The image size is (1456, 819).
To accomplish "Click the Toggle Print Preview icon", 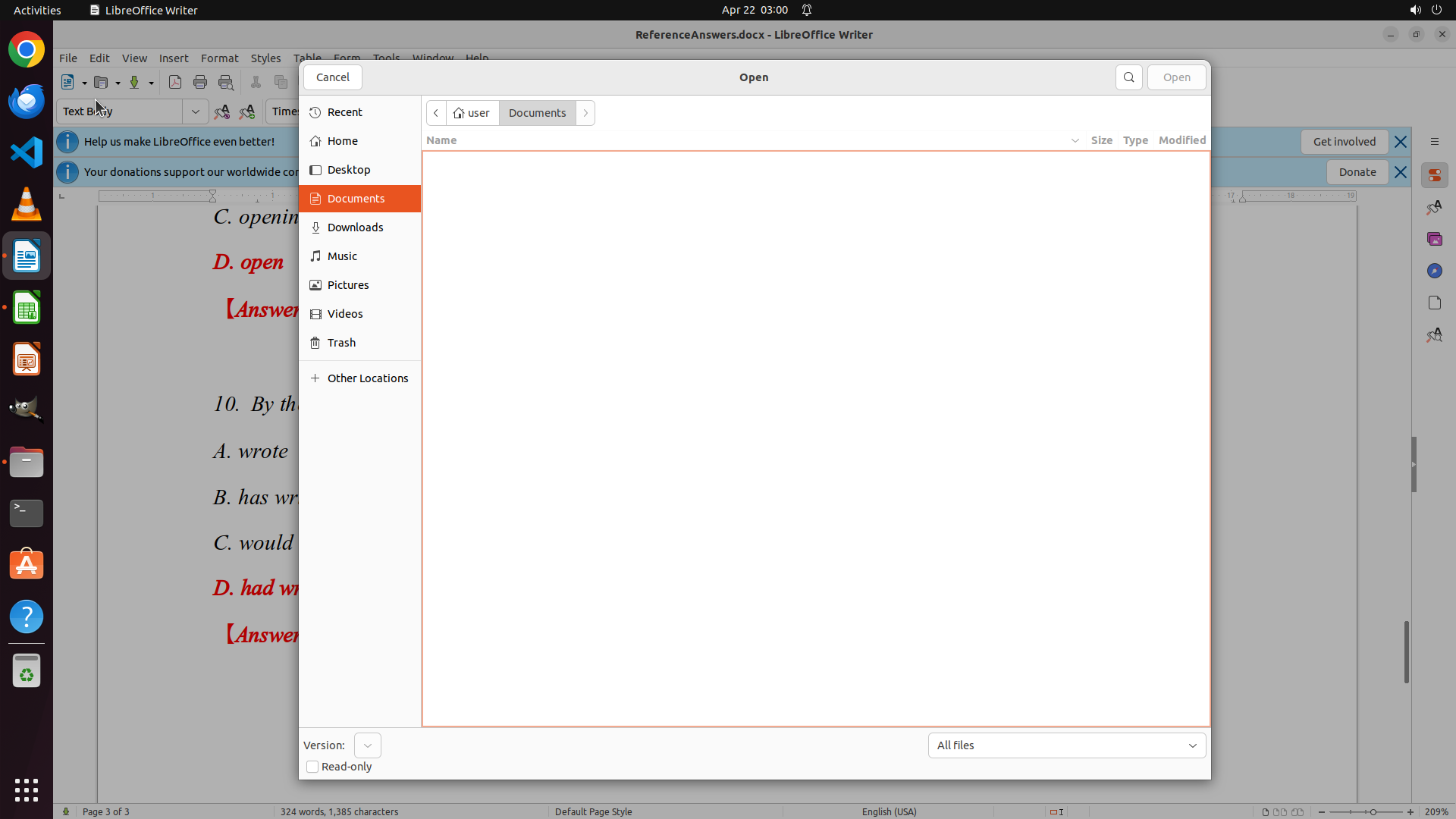I will pyautogui.click(x=226, y=83).
